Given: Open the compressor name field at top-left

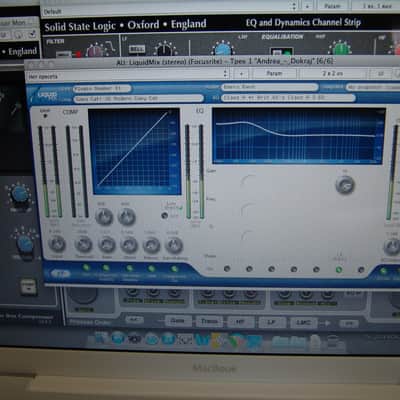Looking at the screenshot, I should pos(102,88).
